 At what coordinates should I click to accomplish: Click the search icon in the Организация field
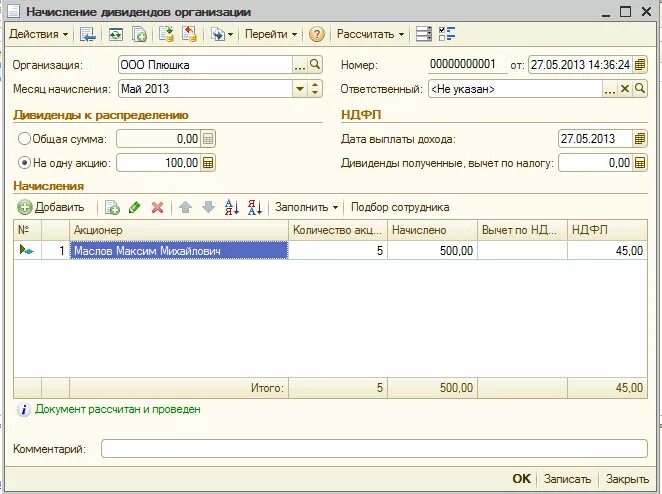pyautogui.click(x=315, y=65)
